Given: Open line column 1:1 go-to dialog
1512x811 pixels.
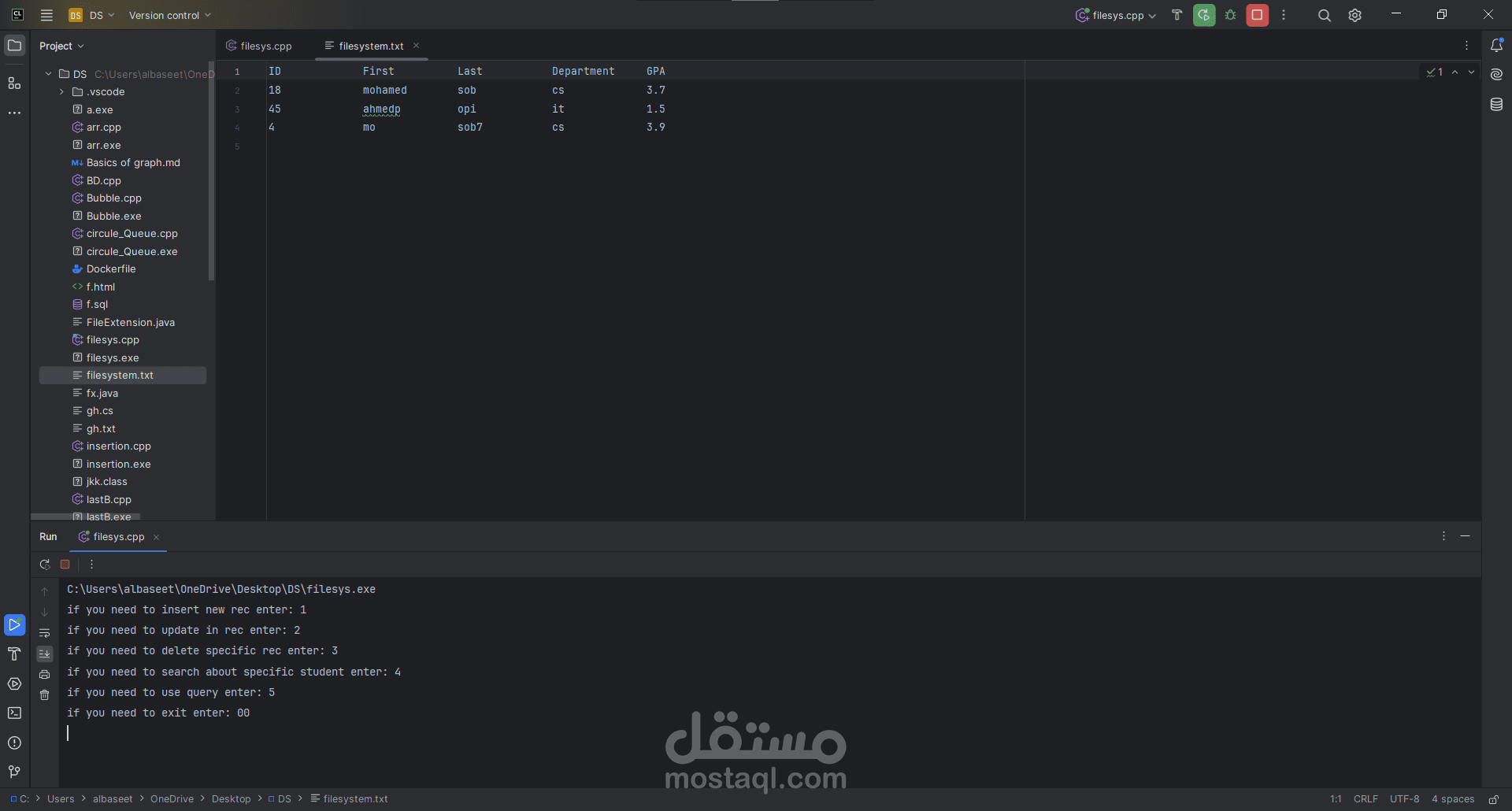Looking at the screenshot, I should coord(1336,799).
